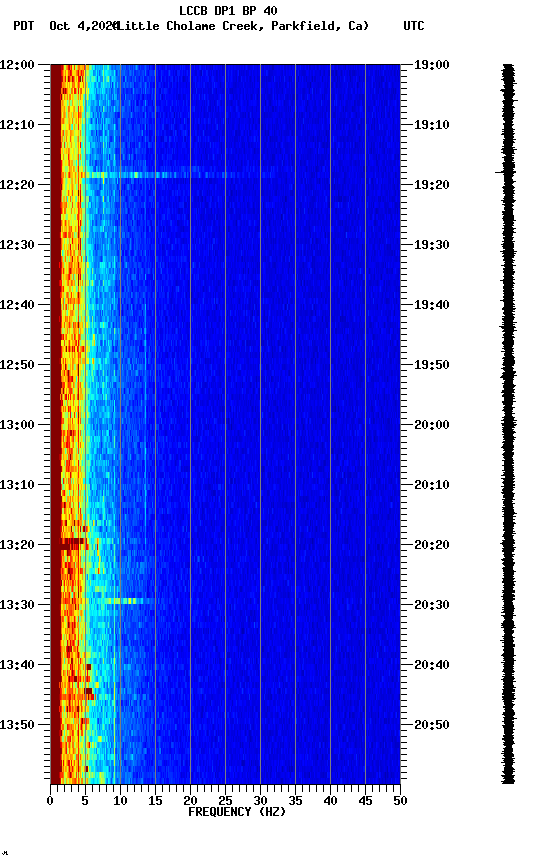Click the 10 Hz frequency axis label
The width and height of the screenshot is (552, 864).
pos(120,801)
